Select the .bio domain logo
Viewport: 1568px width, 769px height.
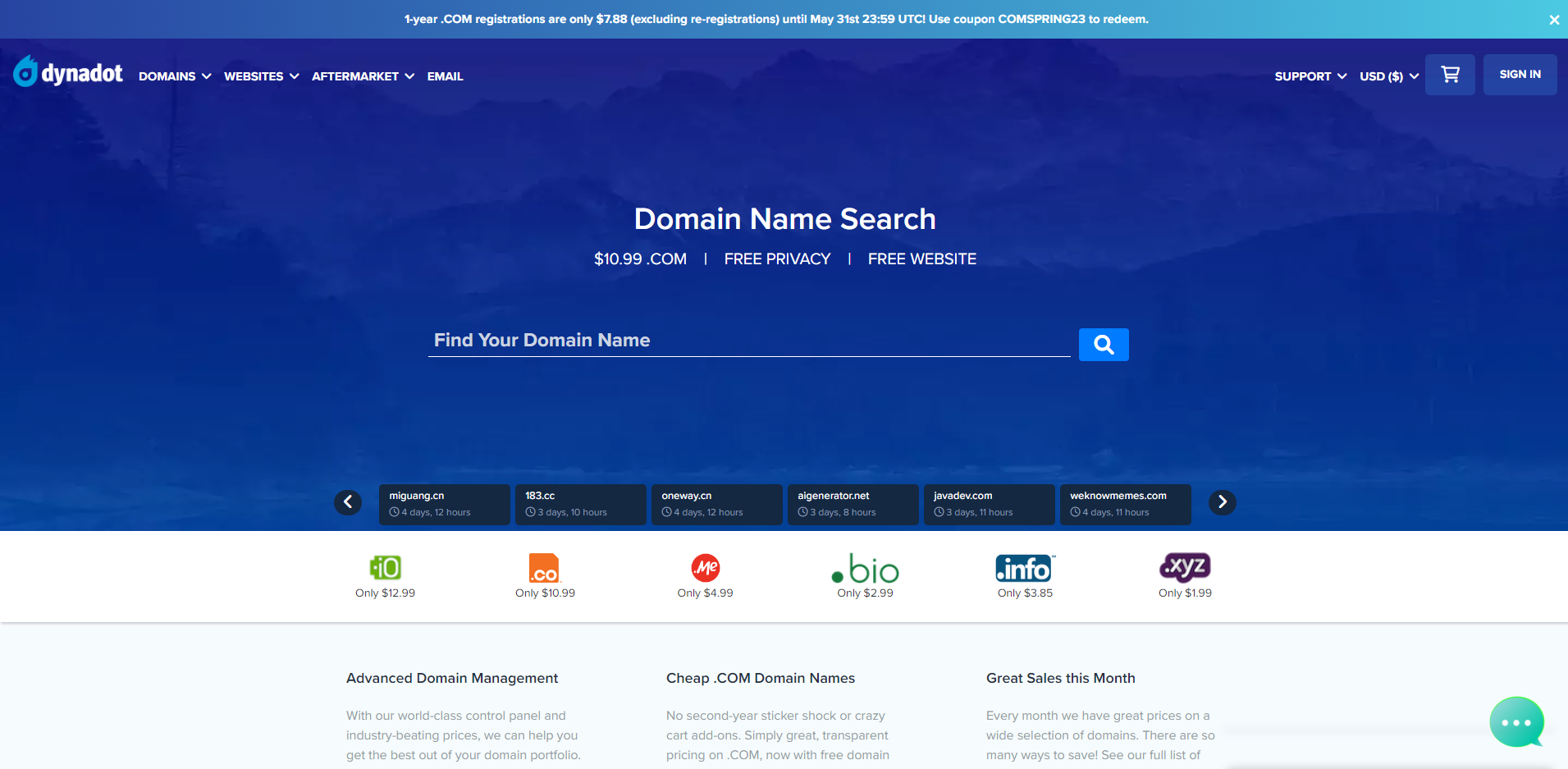click(x=865, y=569)
